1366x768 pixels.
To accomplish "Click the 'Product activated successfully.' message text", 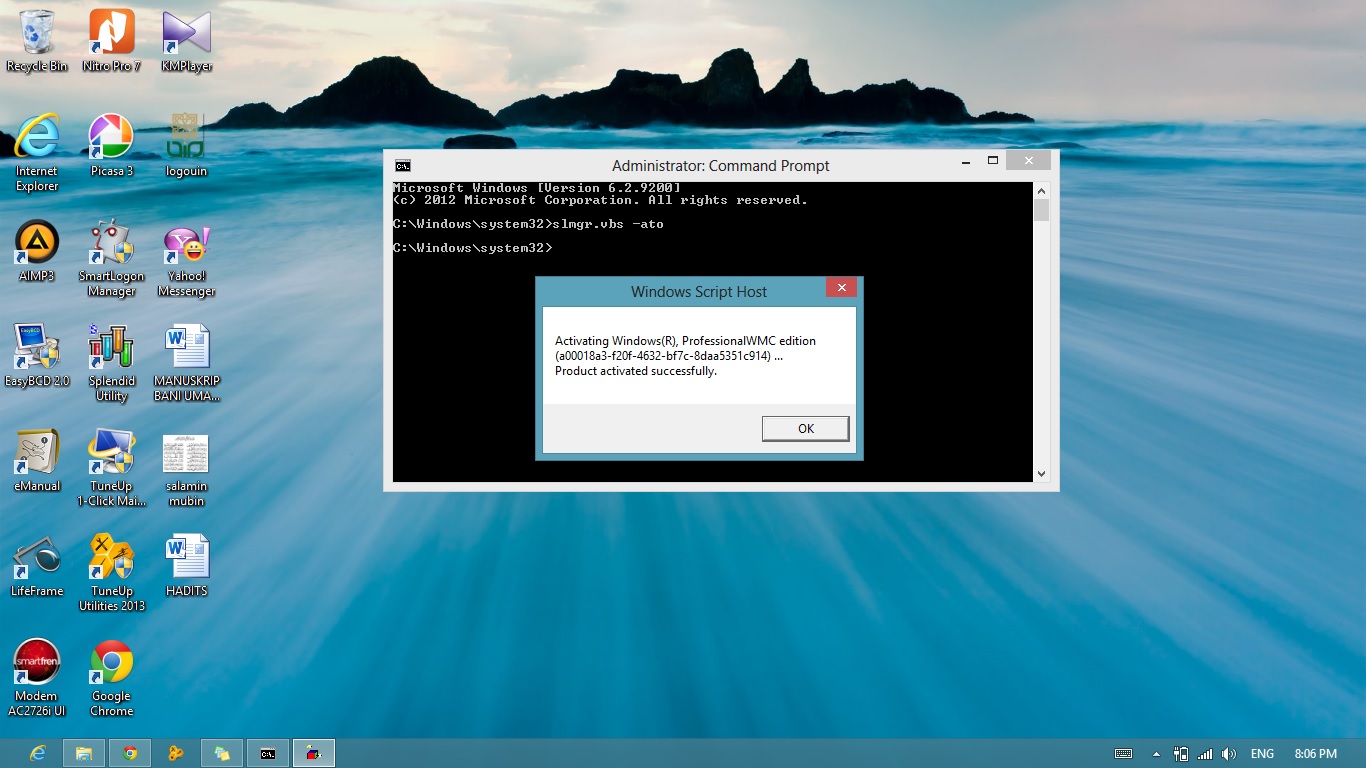I will (636, 371).
